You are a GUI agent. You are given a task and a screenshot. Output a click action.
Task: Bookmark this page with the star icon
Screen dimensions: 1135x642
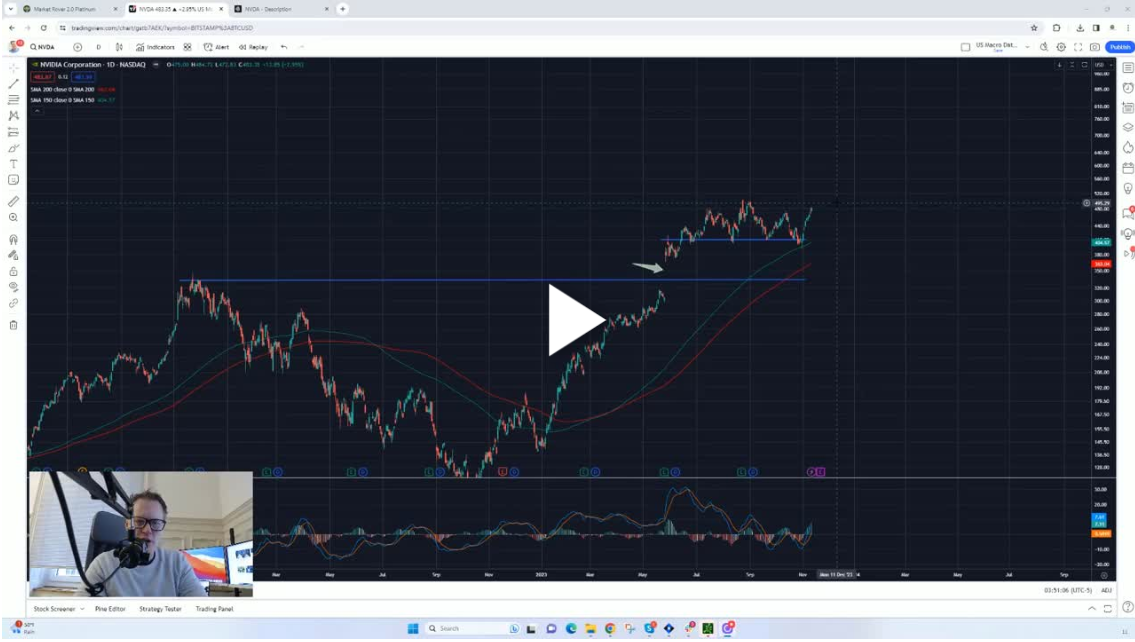tap(1034, 28)
